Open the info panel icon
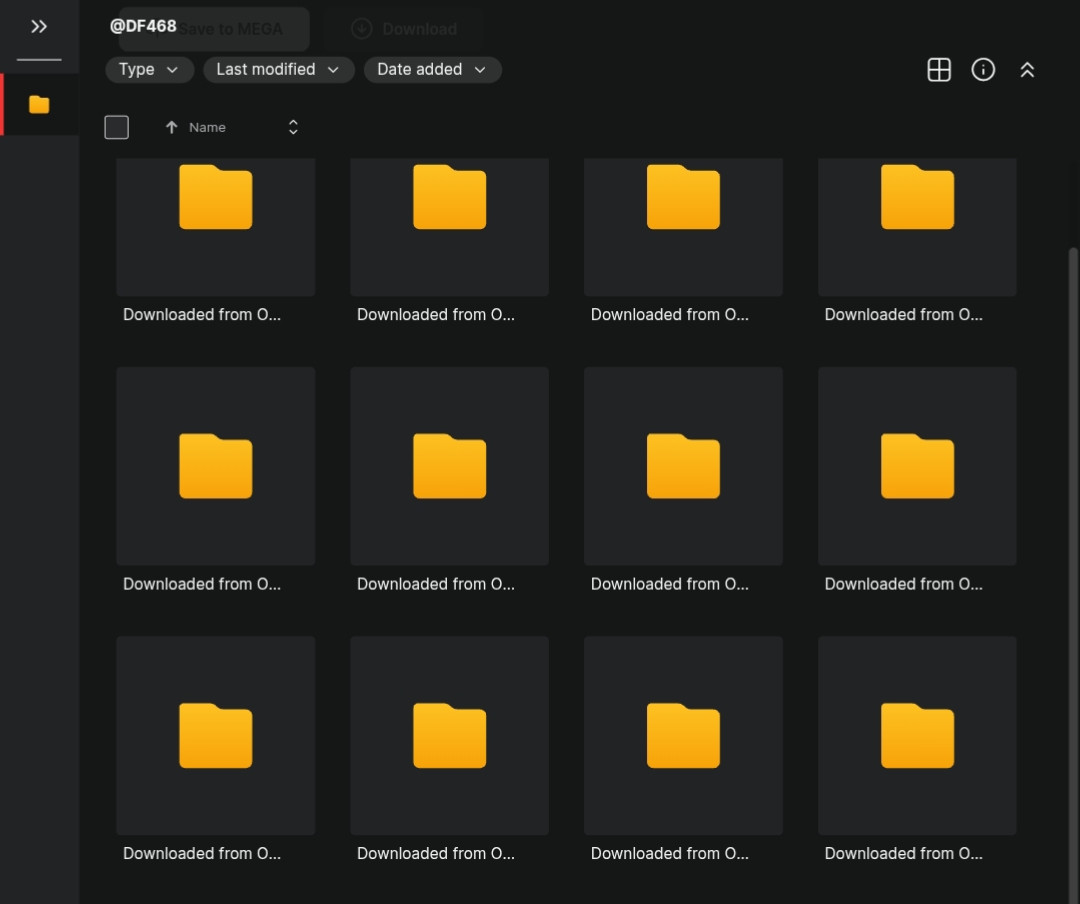 click(983, 69)
